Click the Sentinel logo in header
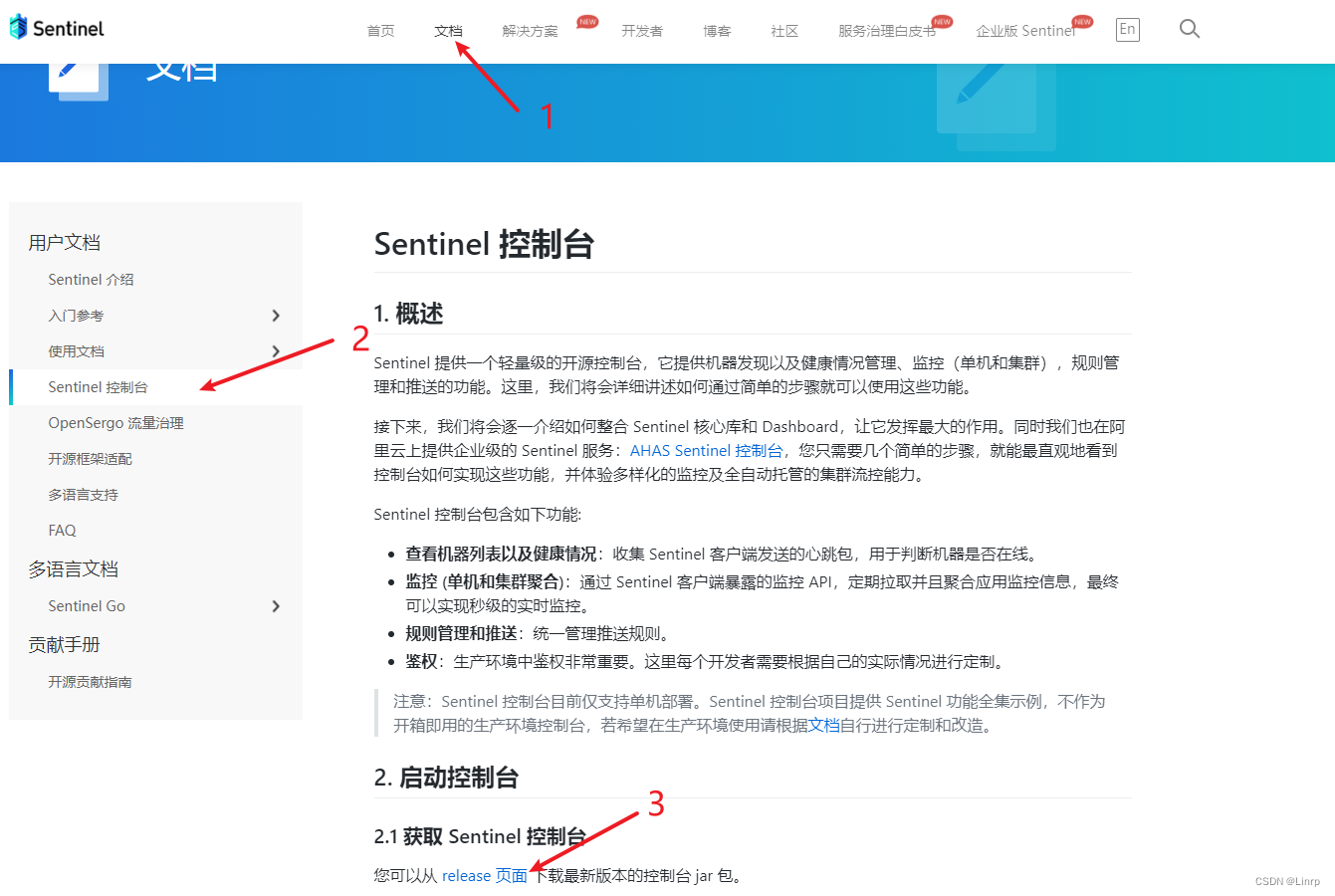Screen dimensions: 1335x896 tap(57, 28)
